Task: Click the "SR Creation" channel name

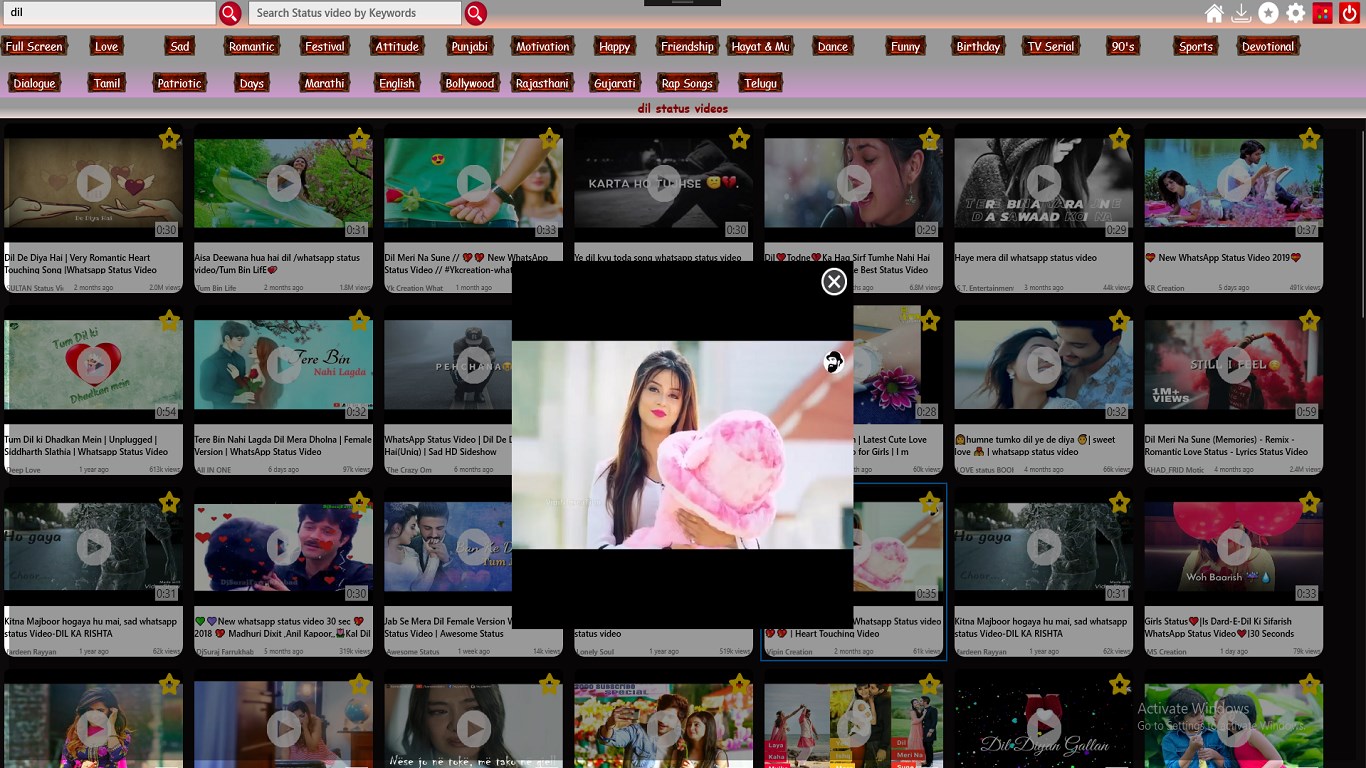Action: pos(1165,288)
